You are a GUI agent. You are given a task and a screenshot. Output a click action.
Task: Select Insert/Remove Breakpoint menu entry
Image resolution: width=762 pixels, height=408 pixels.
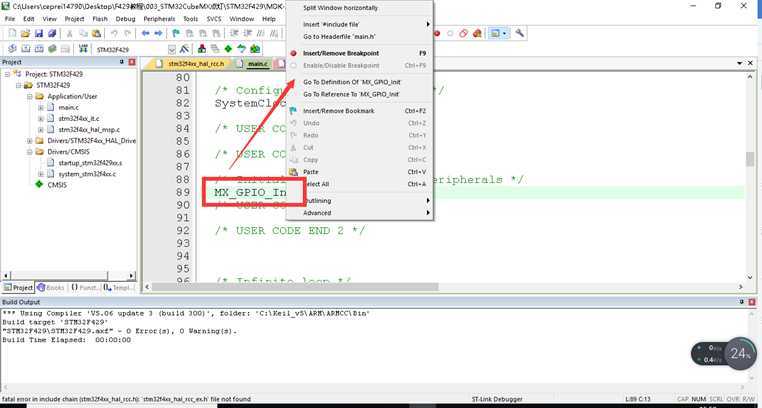360,53
